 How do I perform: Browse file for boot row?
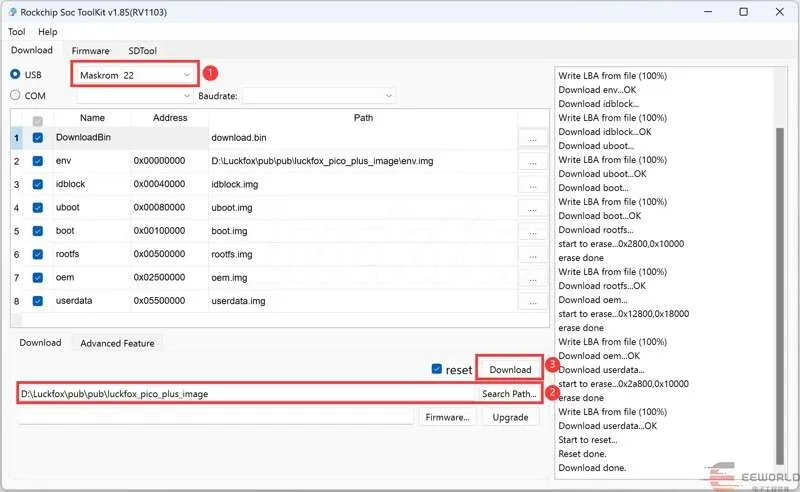(533, 232)
